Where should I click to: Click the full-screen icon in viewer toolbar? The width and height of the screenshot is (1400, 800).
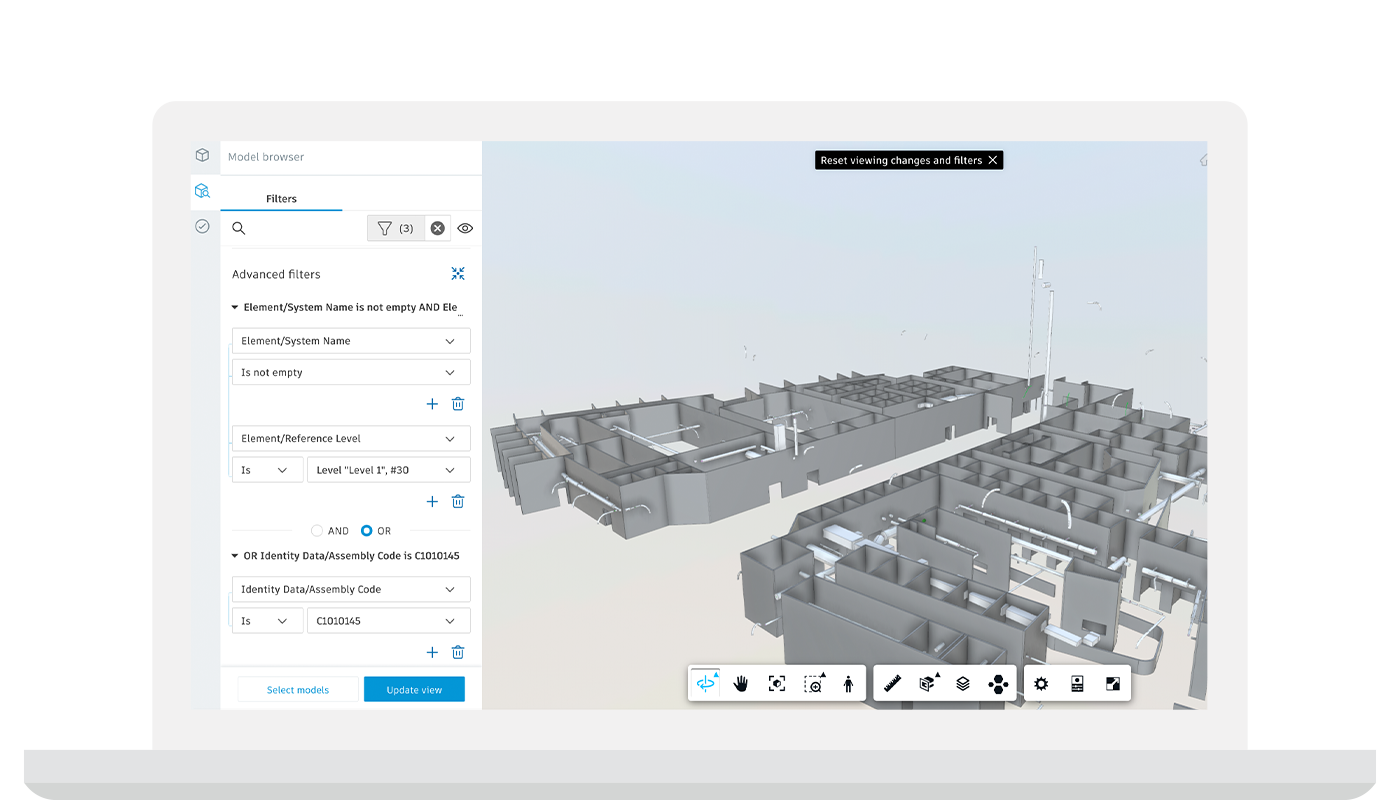(1113, 683)
